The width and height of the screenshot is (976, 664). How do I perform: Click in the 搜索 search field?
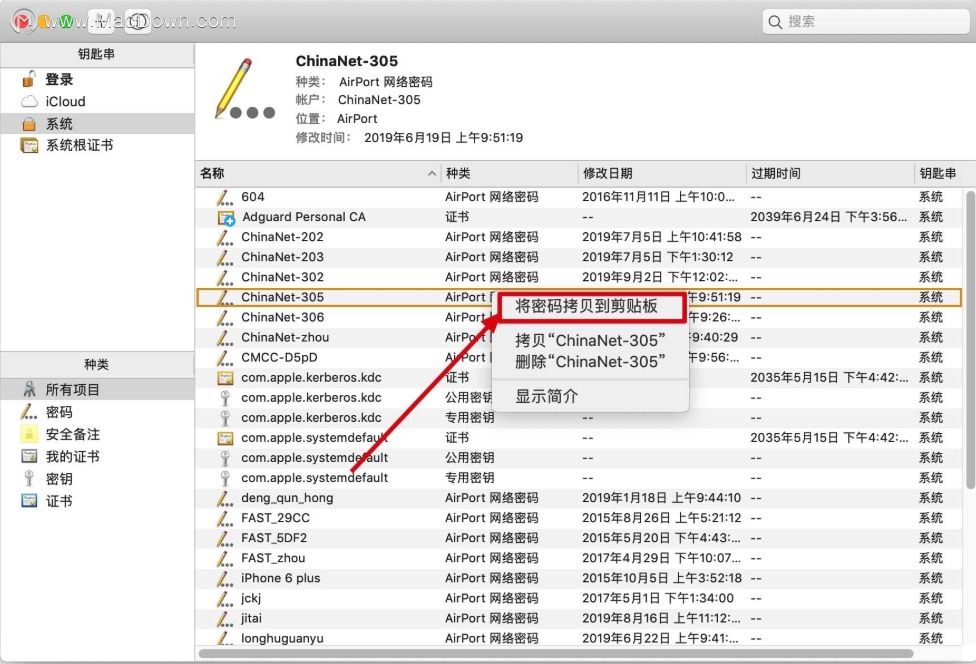click(x=865, y=22)
